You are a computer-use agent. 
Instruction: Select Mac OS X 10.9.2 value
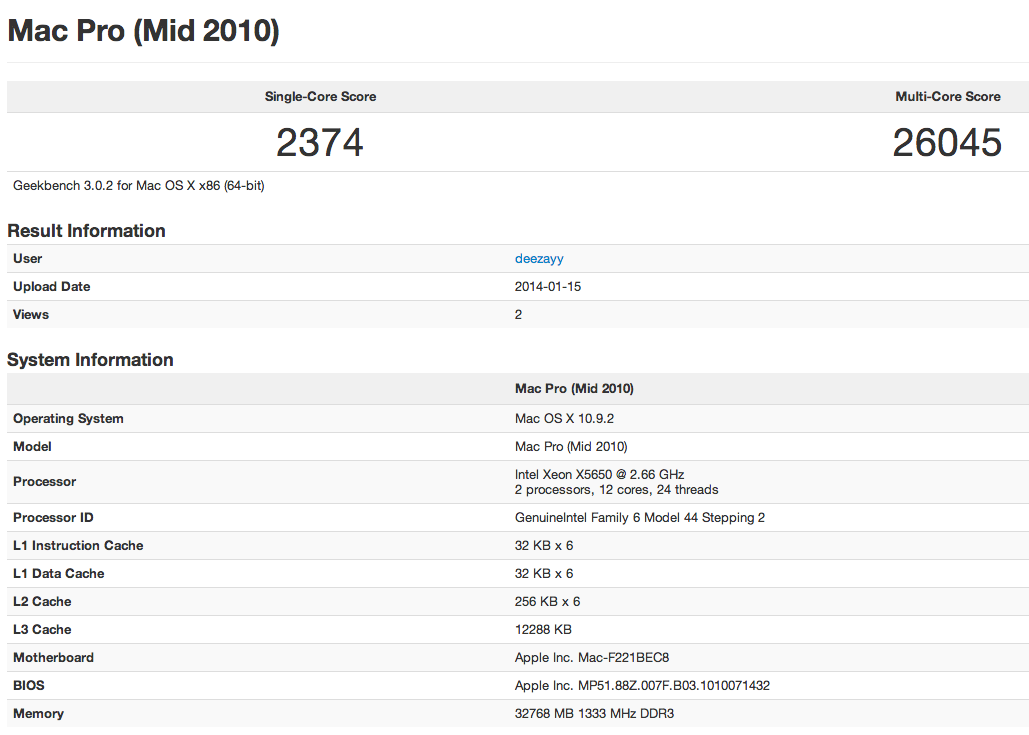tap(564, 419)
